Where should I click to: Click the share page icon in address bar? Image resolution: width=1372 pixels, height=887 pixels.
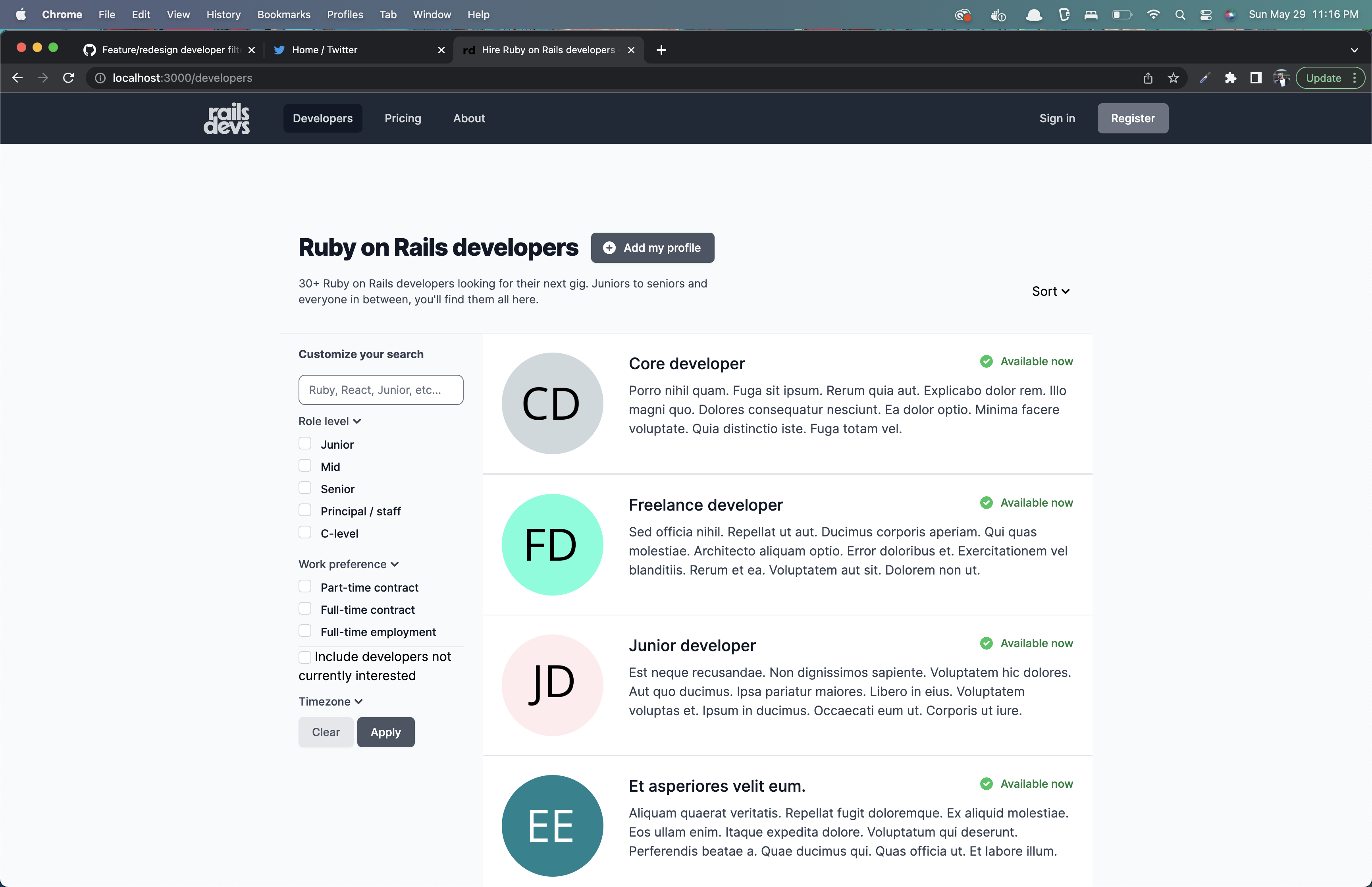pos(1147,78)
